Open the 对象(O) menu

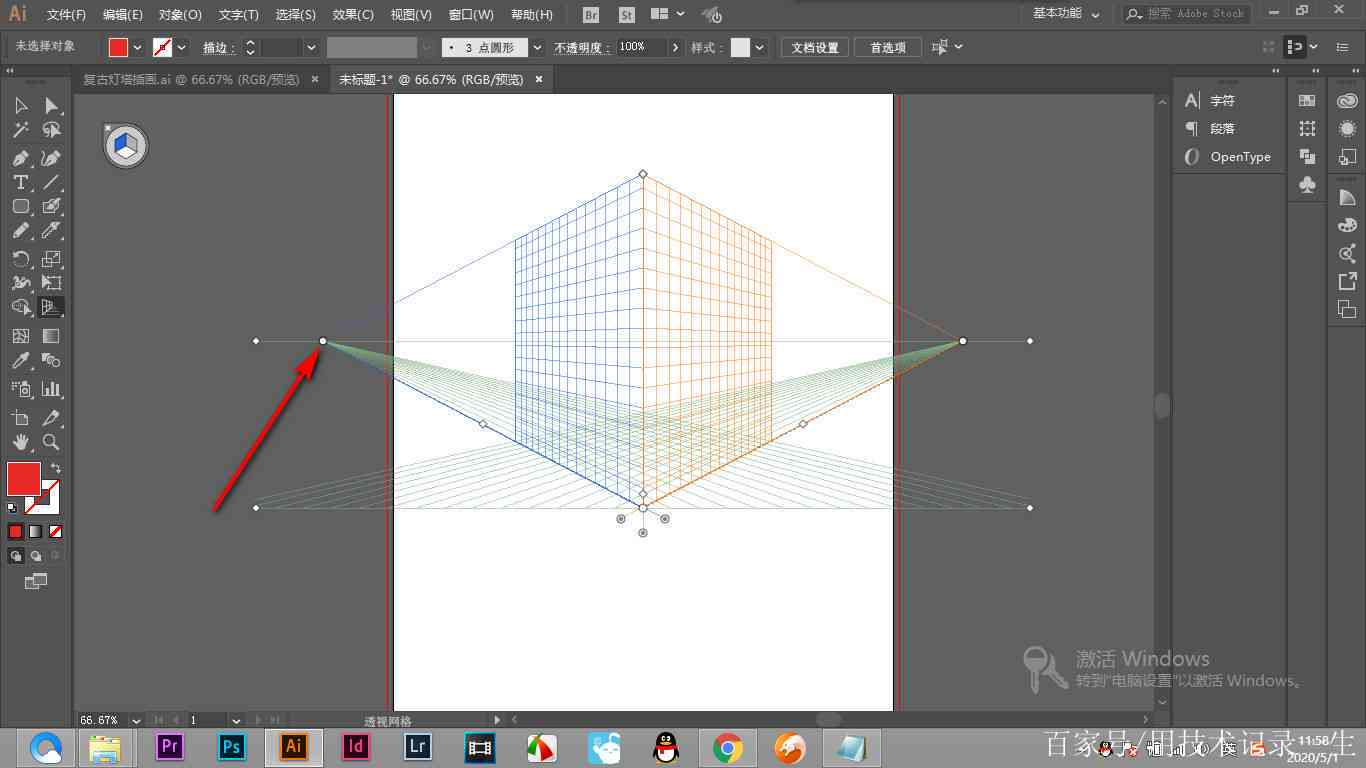180,15
